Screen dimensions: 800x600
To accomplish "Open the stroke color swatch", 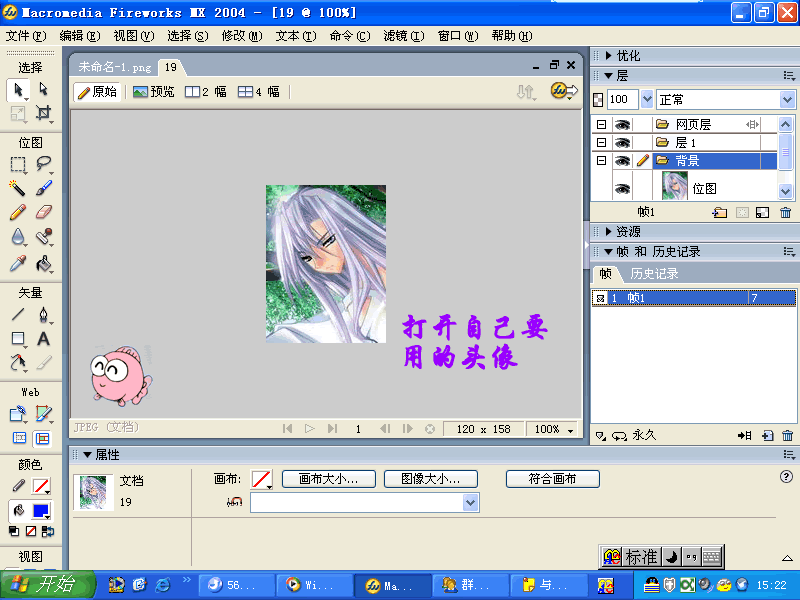I will tap(41, 486).
